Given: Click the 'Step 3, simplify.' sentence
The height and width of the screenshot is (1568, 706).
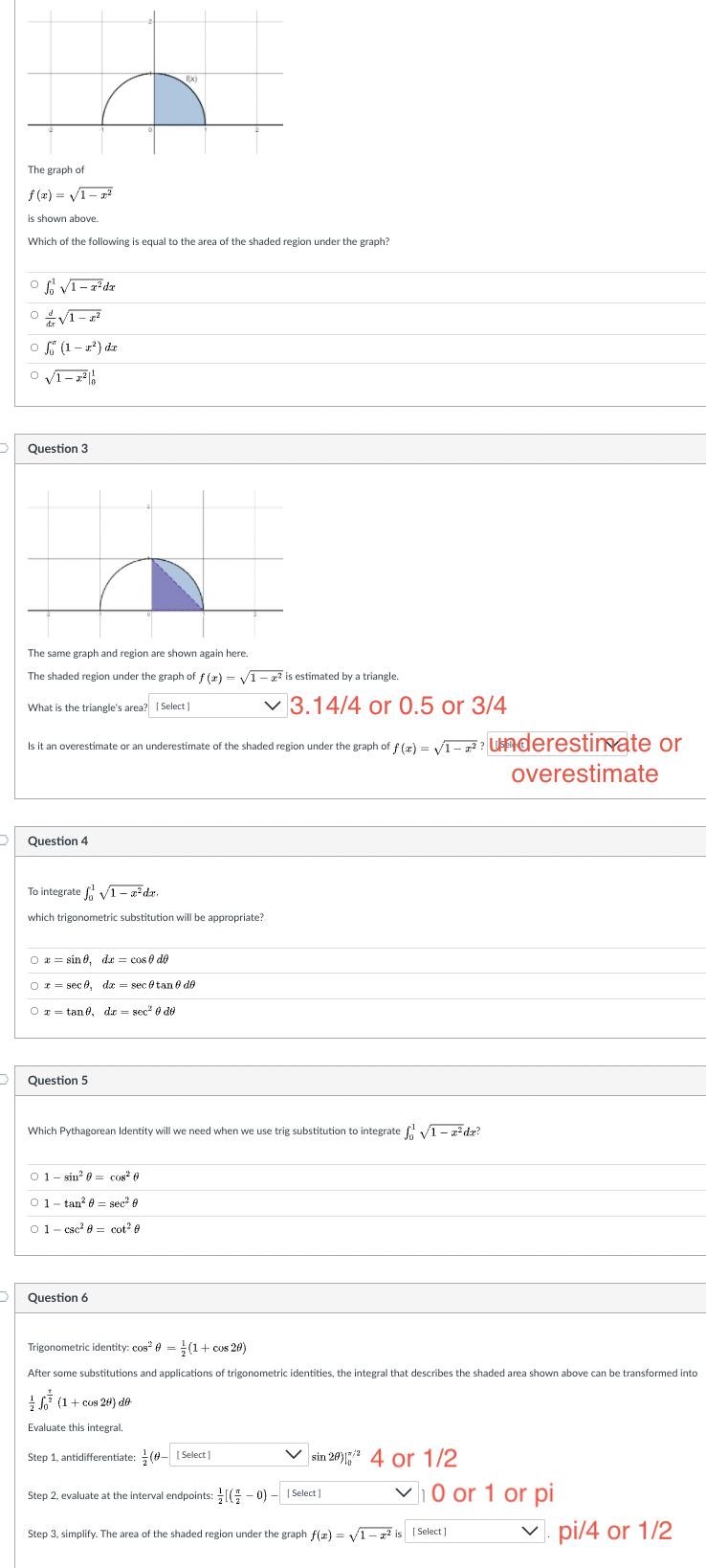Looking at the screenshot, I should pos(215,1534).
